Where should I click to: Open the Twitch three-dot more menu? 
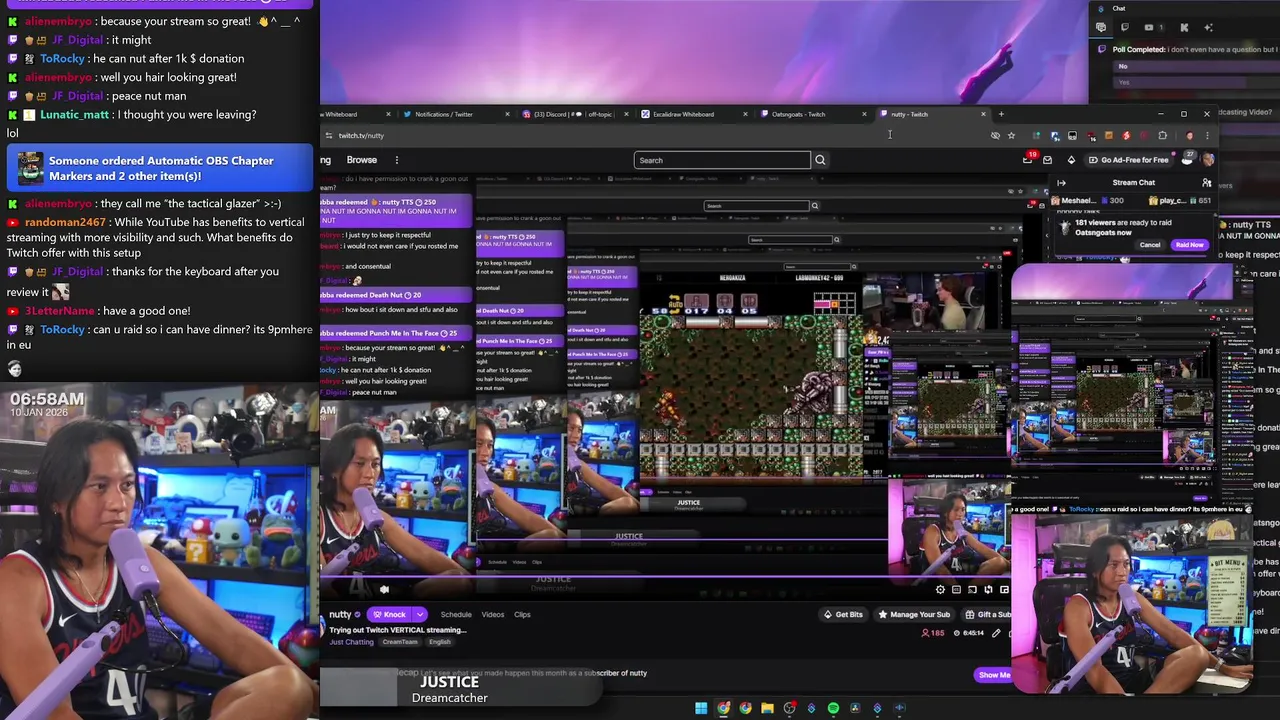tap(396, 160)
